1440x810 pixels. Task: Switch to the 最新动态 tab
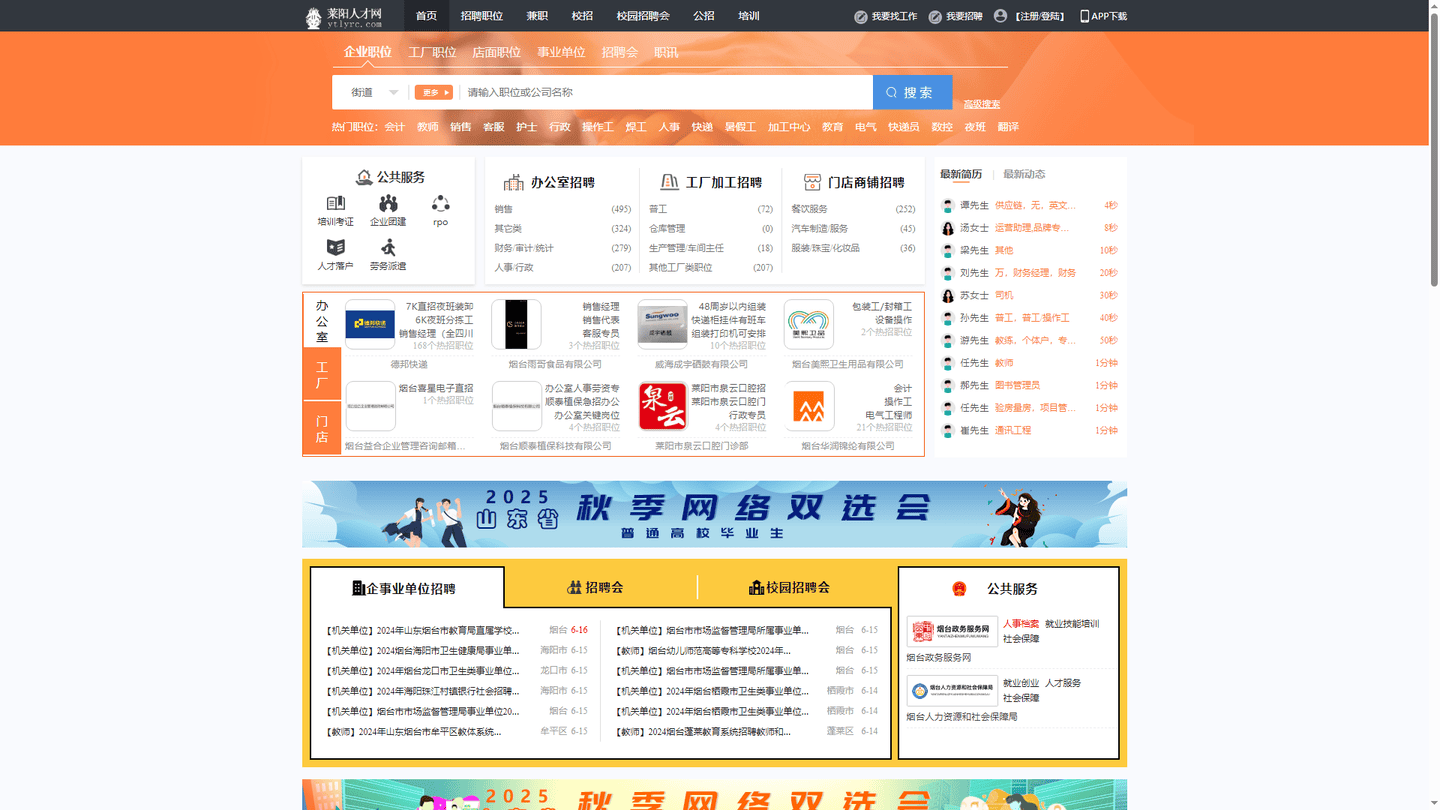pos(1024,174)
